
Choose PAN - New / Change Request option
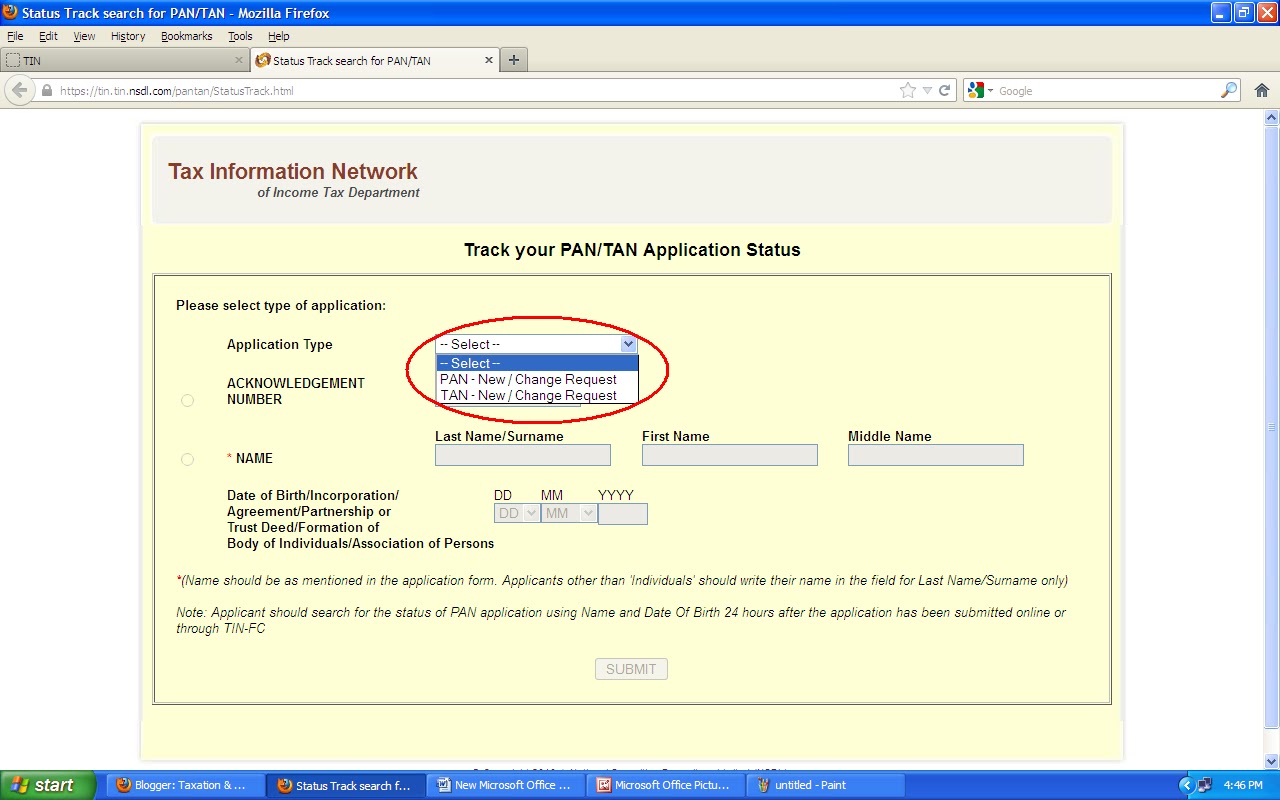click(528, 379)
